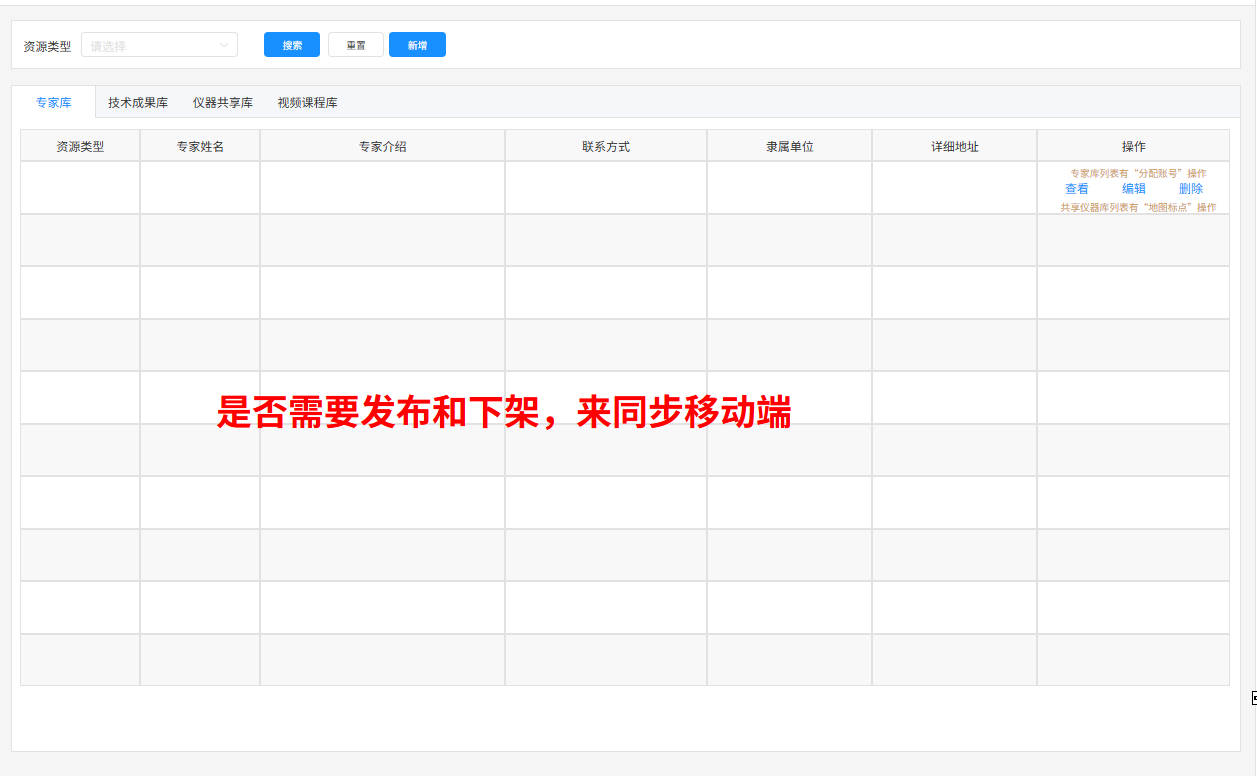Click the 详细地址 column header
Screen dimensions: 1257x776
click(955, 146)
